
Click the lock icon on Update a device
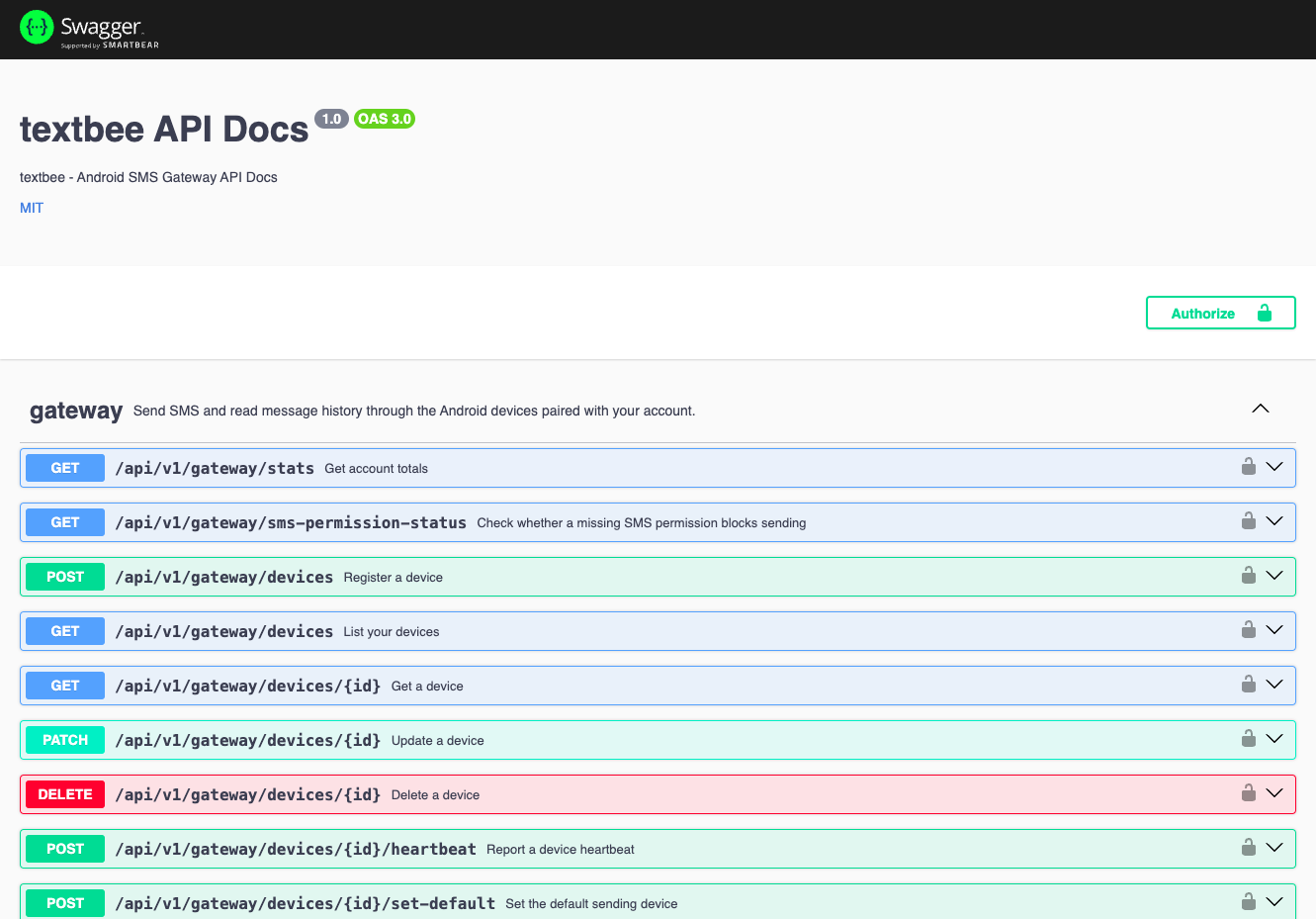click(1249, 739)
